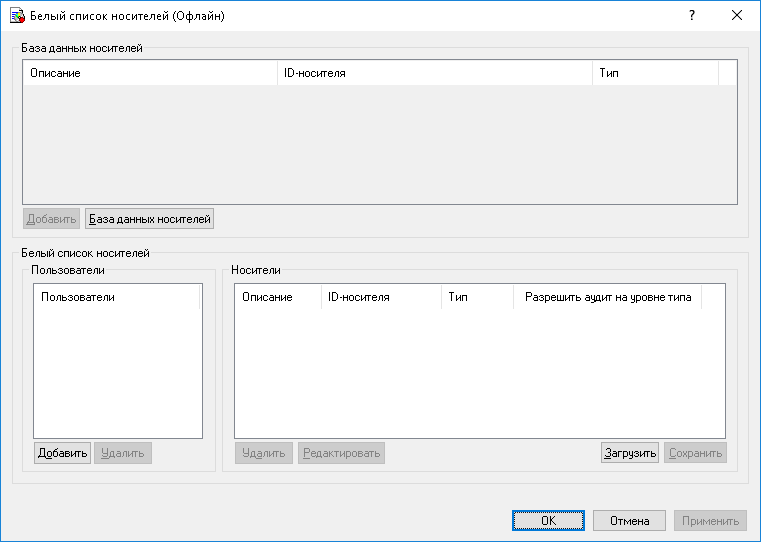Click the app icon in title bar
Viewport: 761px width, 542px height.
click(x=16, y=16)
